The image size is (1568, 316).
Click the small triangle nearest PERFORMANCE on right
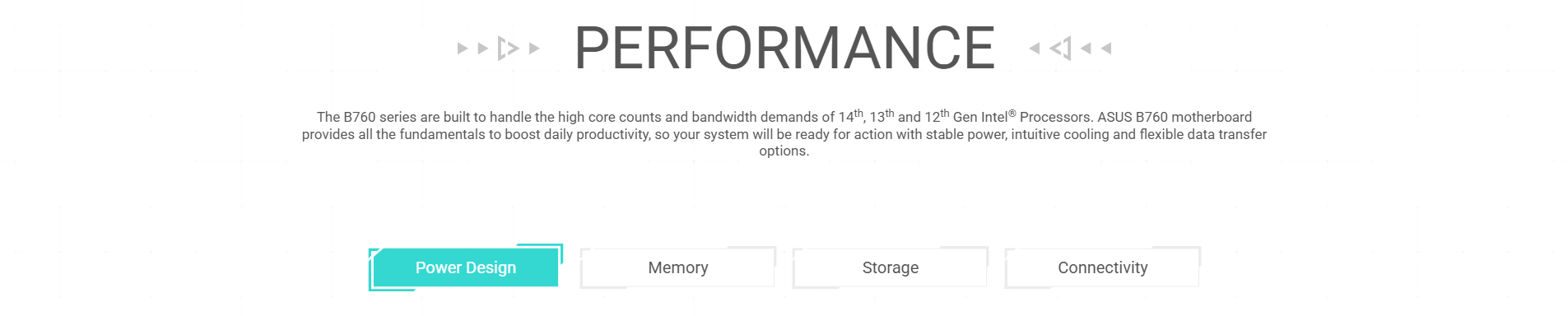1035,49
